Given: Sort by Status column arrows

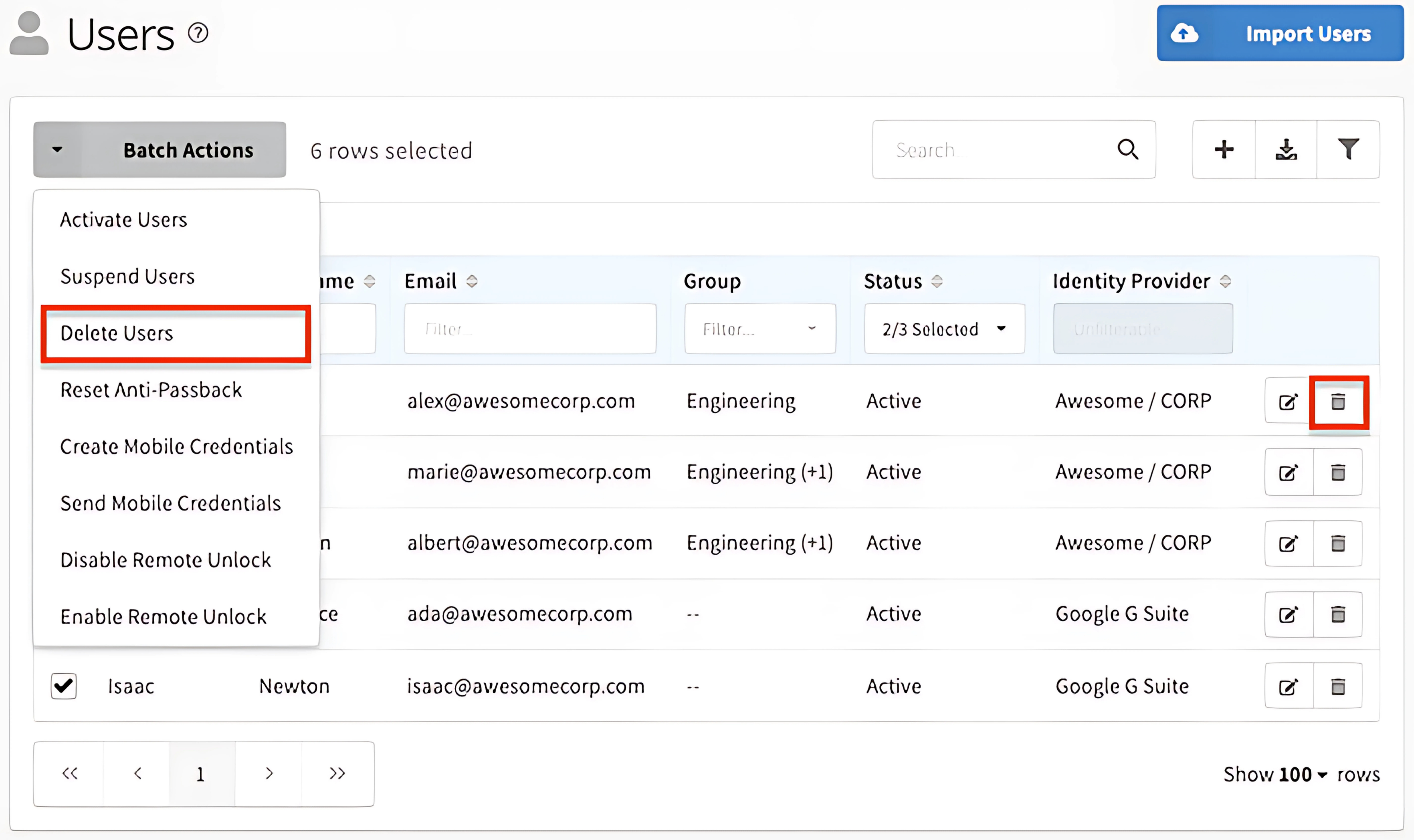Looking at the screenshot, I should point(937,281).
